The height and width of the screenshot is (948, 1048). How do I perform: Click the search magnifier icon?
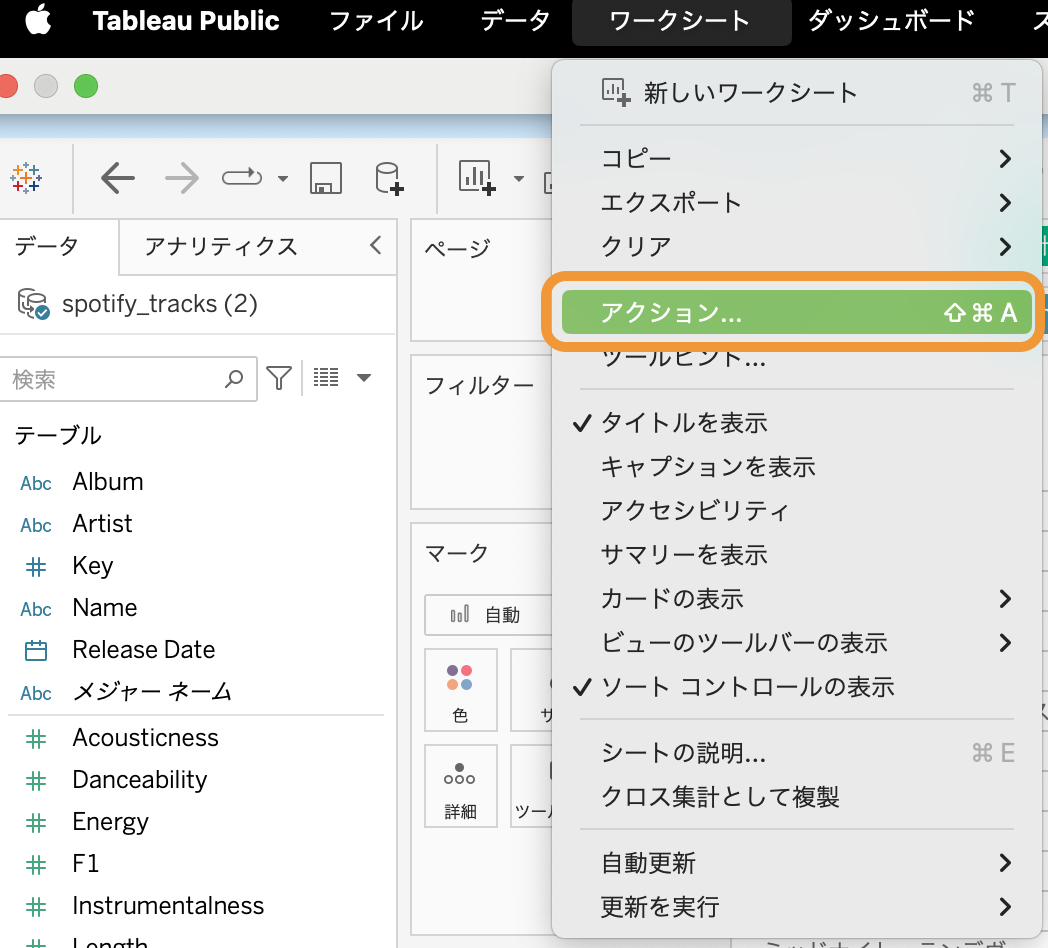click(234, 379)
